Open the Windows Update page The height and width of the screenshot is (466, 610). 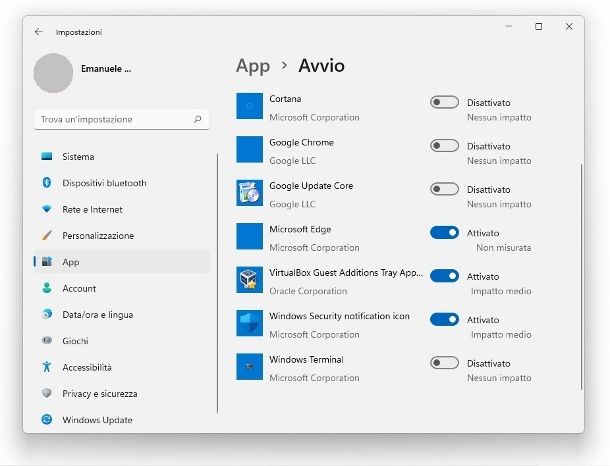[122, 420]
